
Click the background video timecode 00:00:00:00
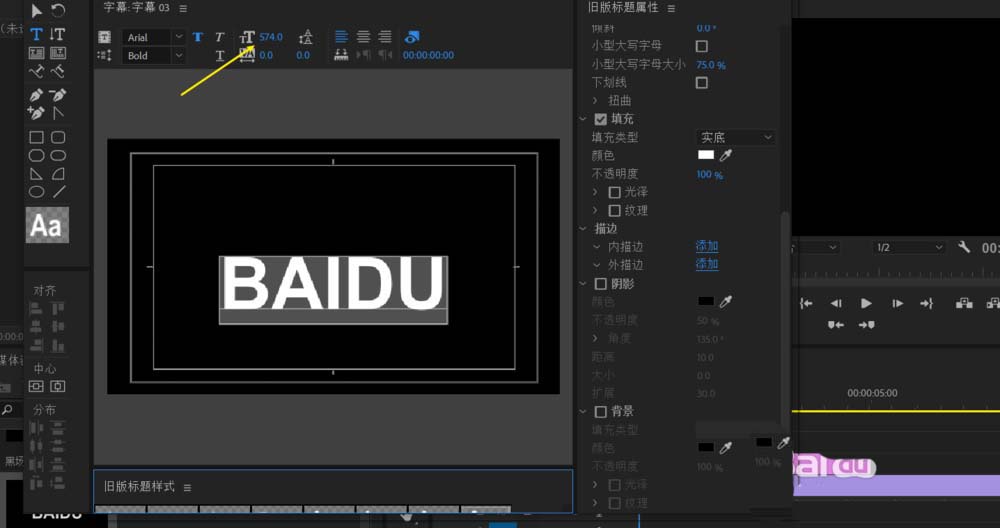click(429, 55)
